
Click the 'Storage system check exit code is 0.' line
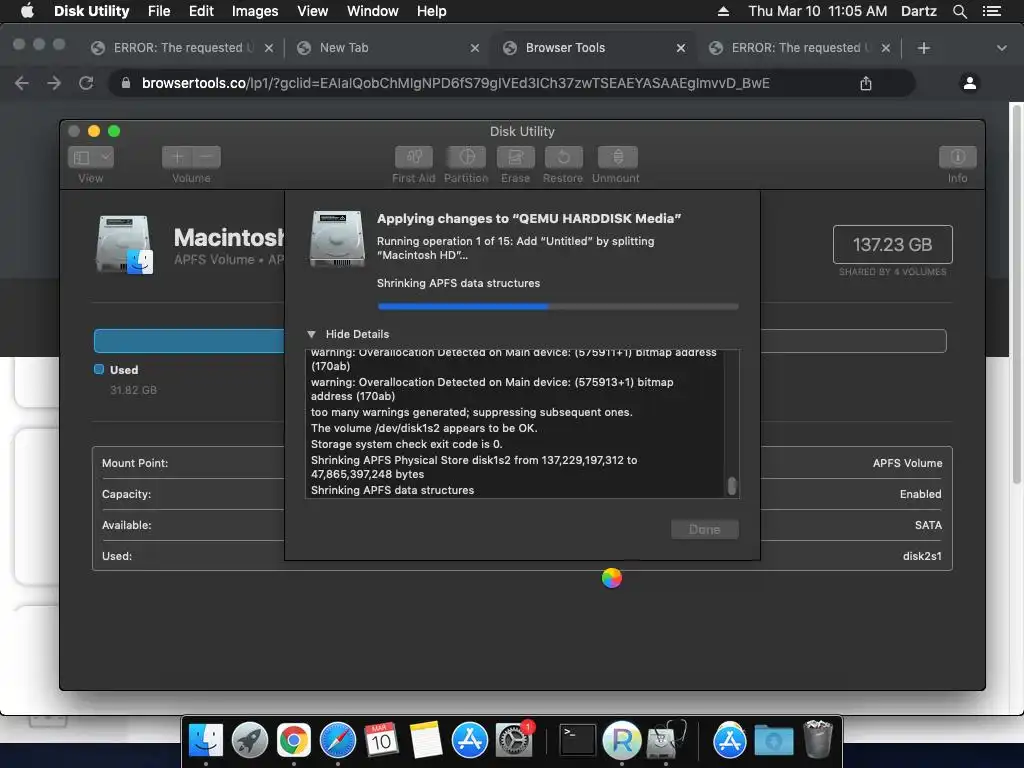(x=406, y=444)
